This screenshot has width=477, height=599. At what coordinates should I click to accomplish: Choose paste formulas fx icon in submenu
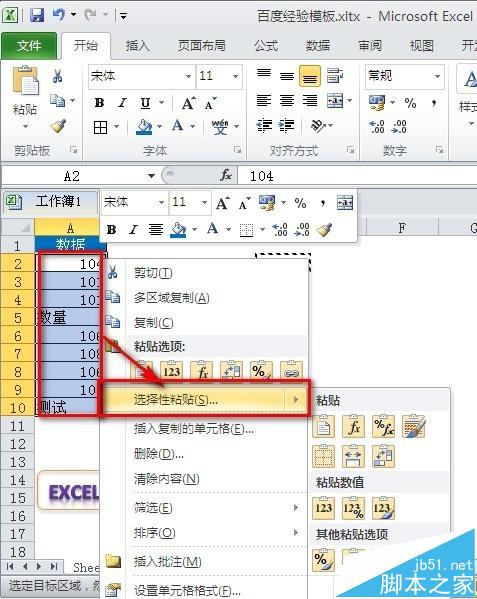point(354,426)
